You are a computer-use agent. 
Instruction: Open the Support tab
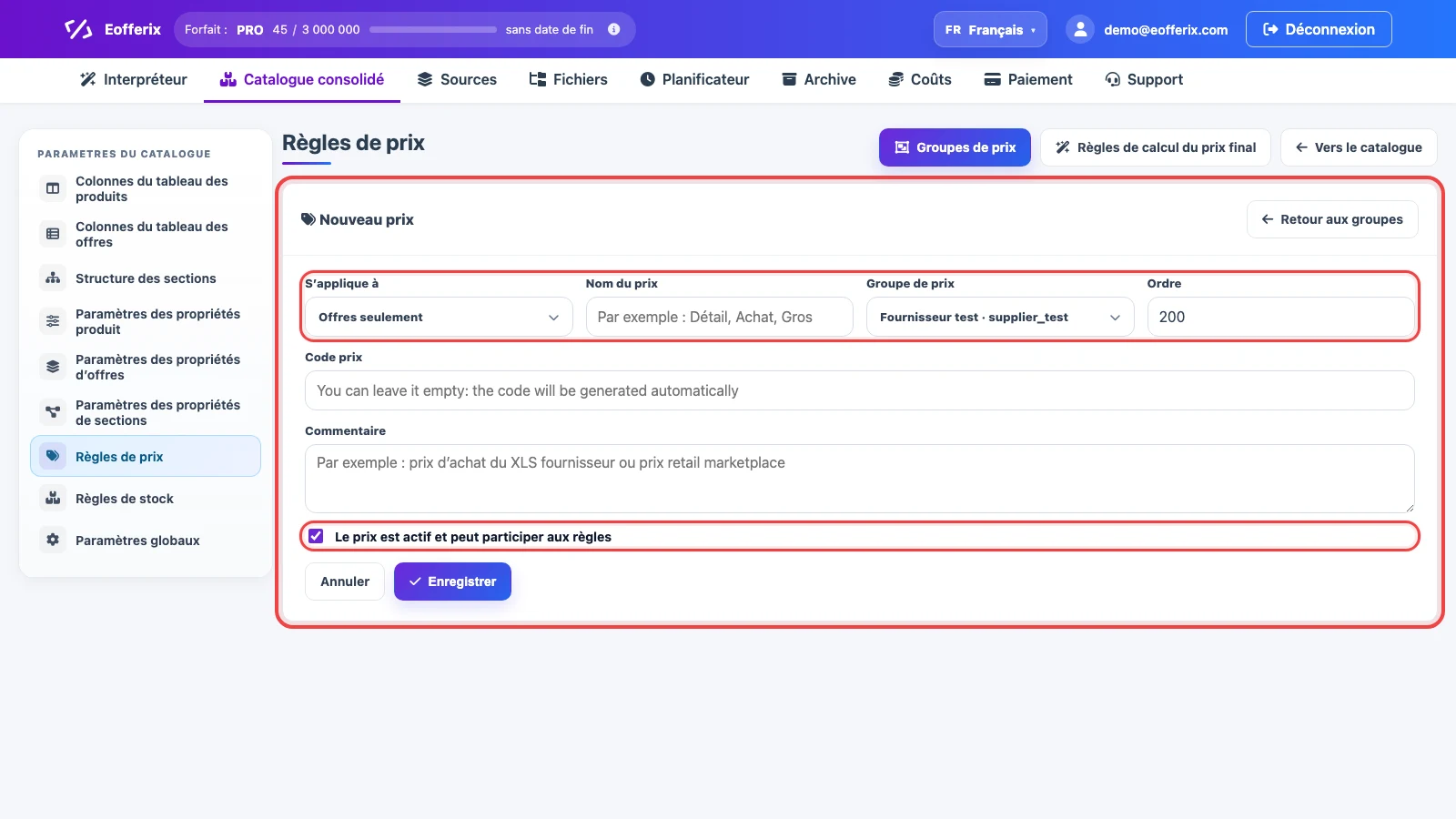tap(1144, 79)
